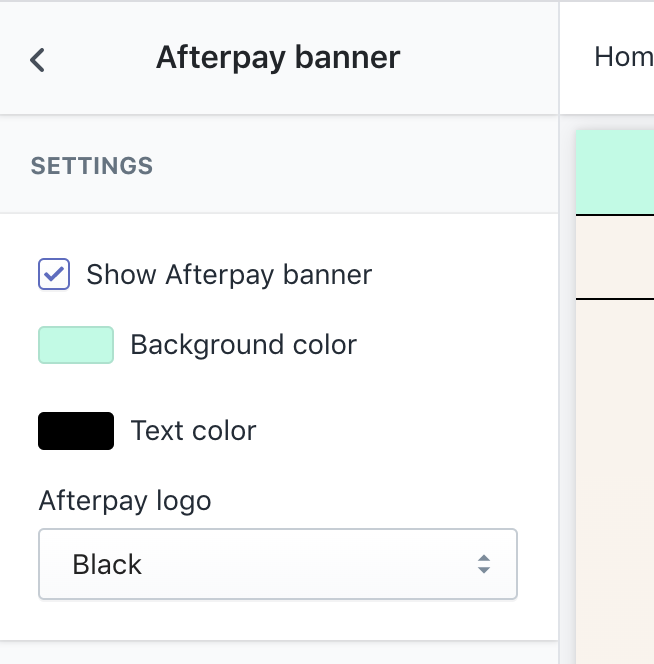The width and height of the screenshot is (654, 664).
Task: Click the large beige preview content area
Action: point(615,480)
